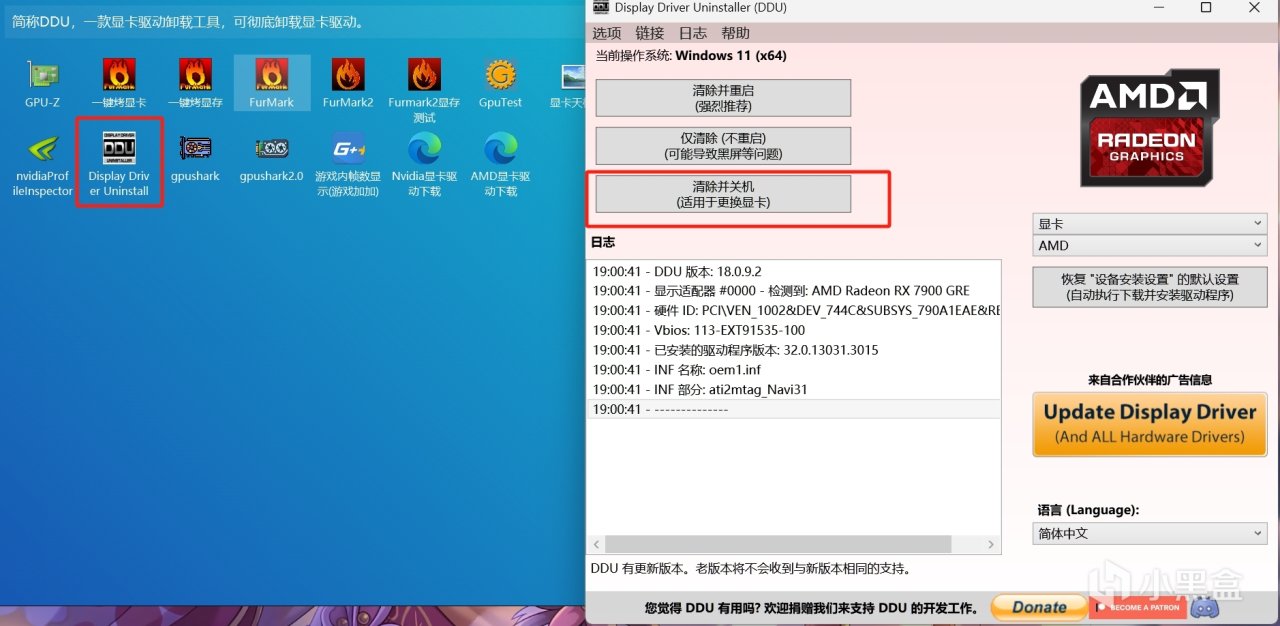
Task: Click the log horizontal scrollbar thumb
Action: [x=780, y=545]
